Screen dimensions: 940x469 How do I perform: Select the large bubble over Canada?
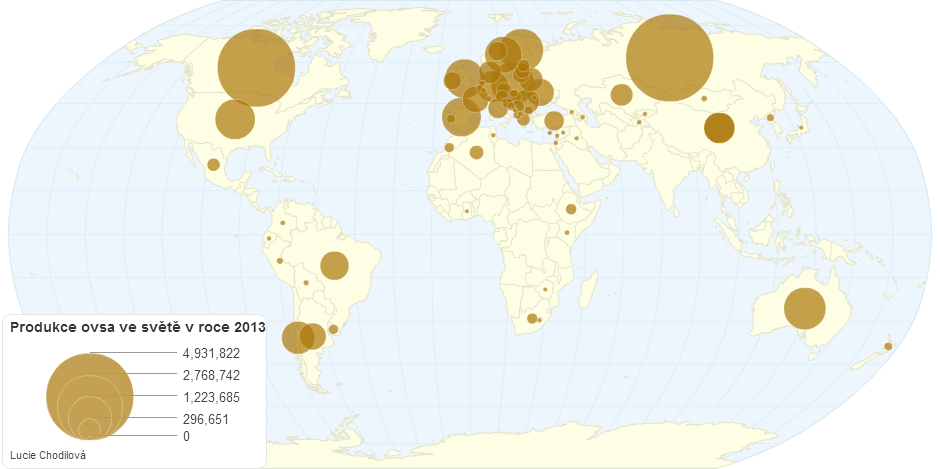pos(256,67)
